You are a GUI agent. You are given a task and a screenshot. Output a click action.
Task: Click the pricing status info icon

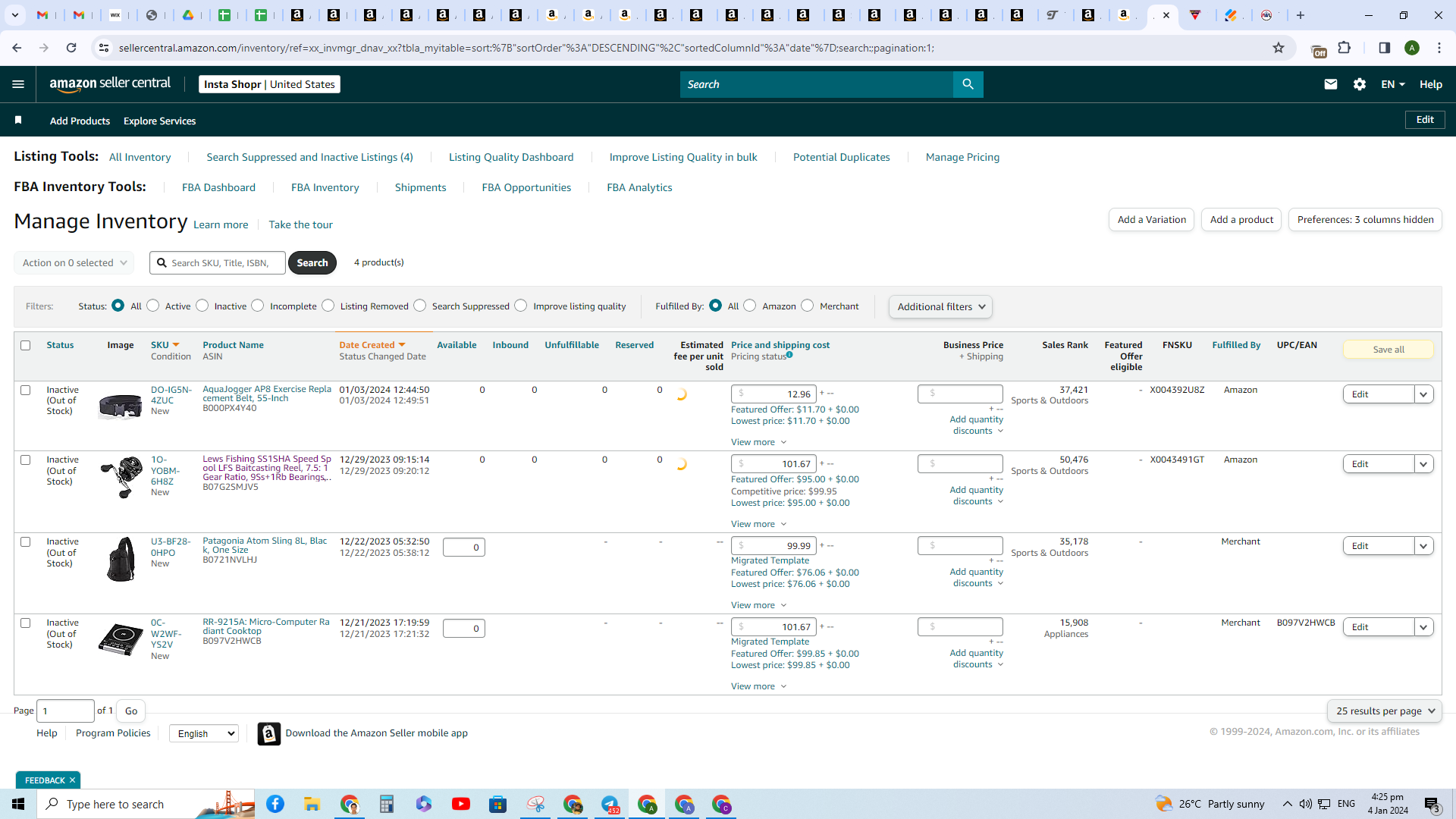click(x=789, y=355)
